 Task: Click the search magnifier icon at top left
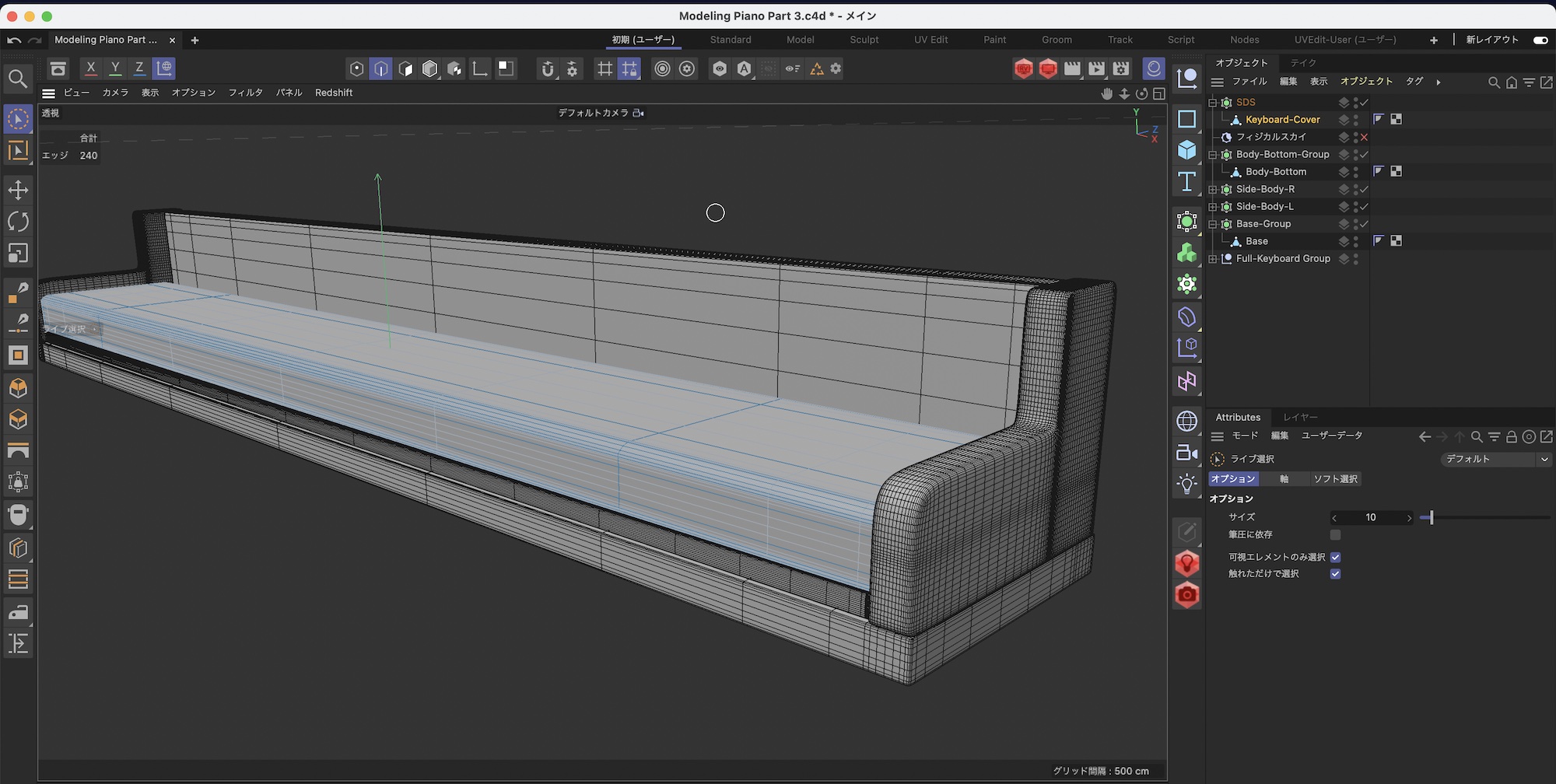click(18, 79)
